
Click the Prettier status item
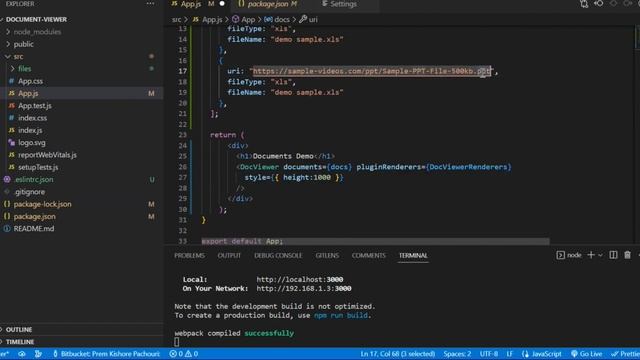point(625,354)
